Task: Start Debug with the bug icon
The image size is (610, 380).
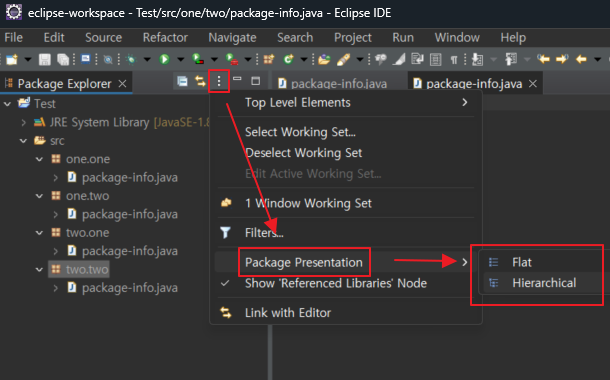Action: pos(131,60)
